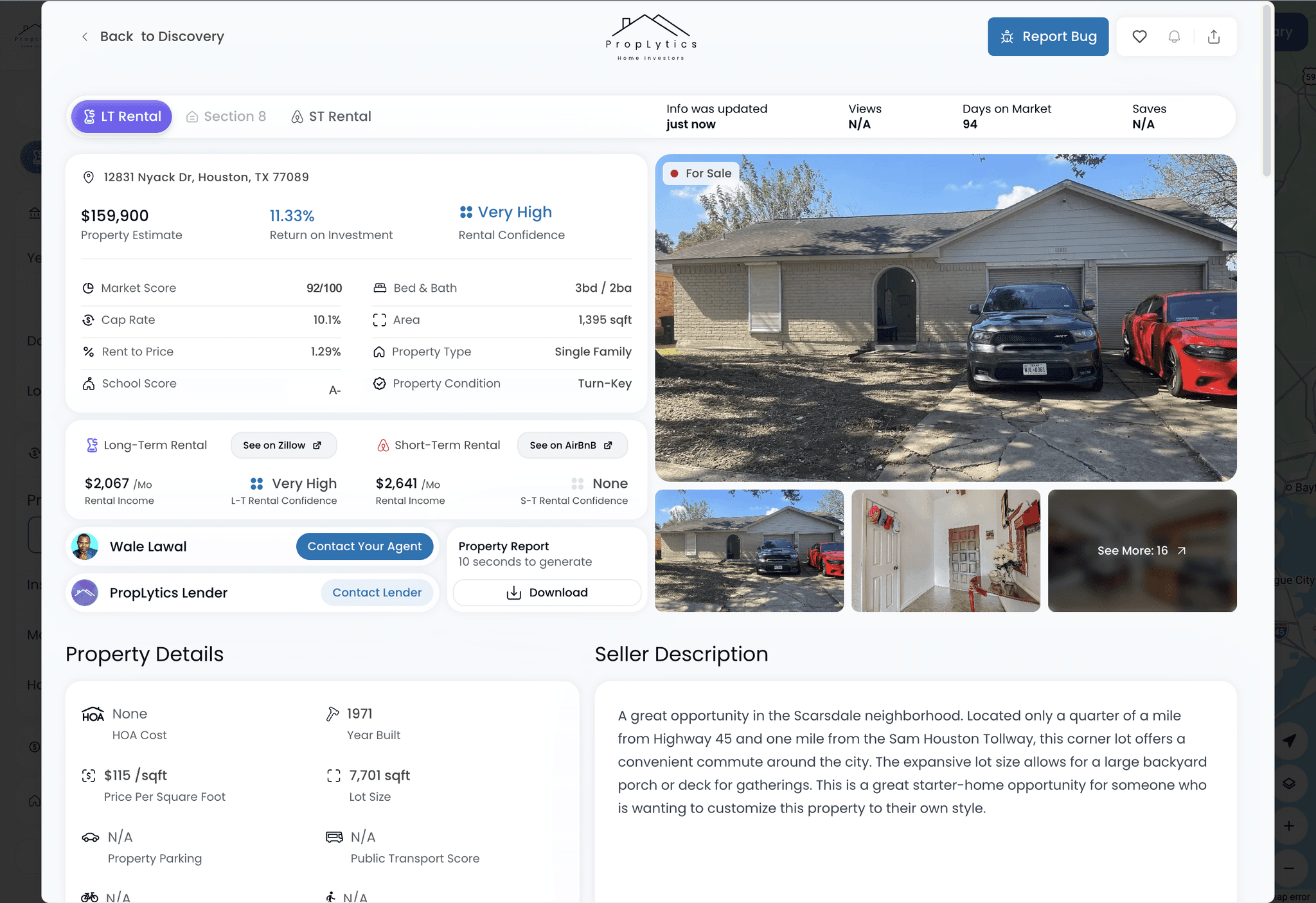Click the share upload icon
Image resolution: width=1316 pixels, height=903 pixels.
tap(1213, 37)
